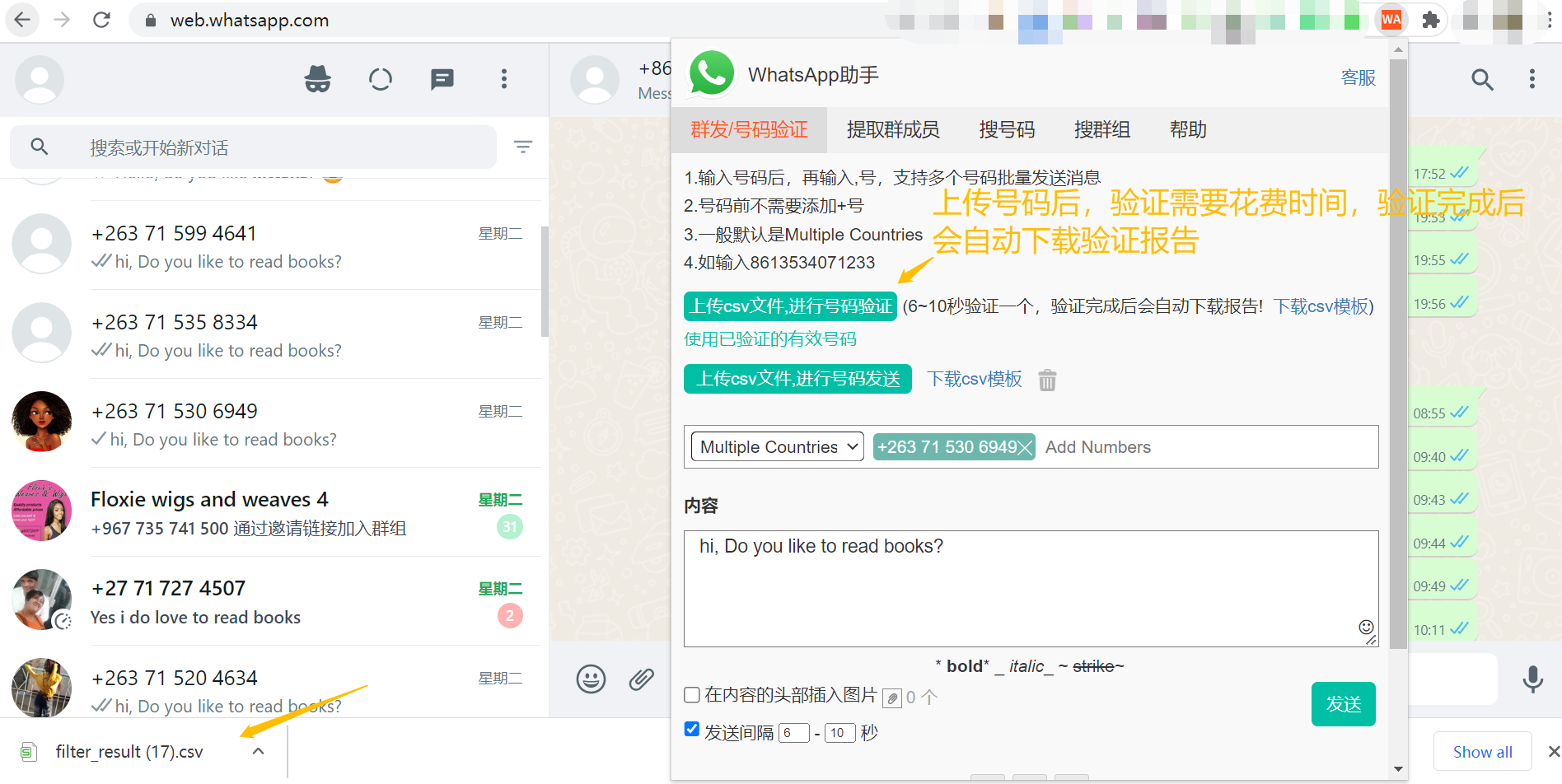Remove the +263 71 530 6949 number tag
The width and height of the screenshot is (1562, 784).
[1026, 447]
